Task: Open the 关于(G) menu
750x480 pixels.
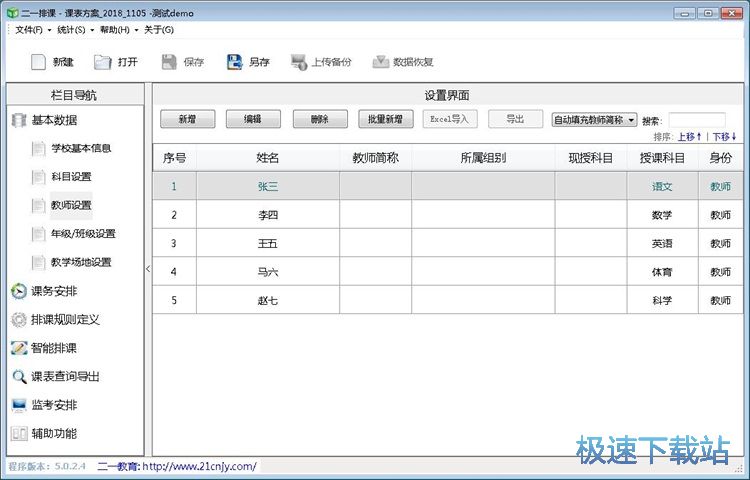Action: (159, 30)
